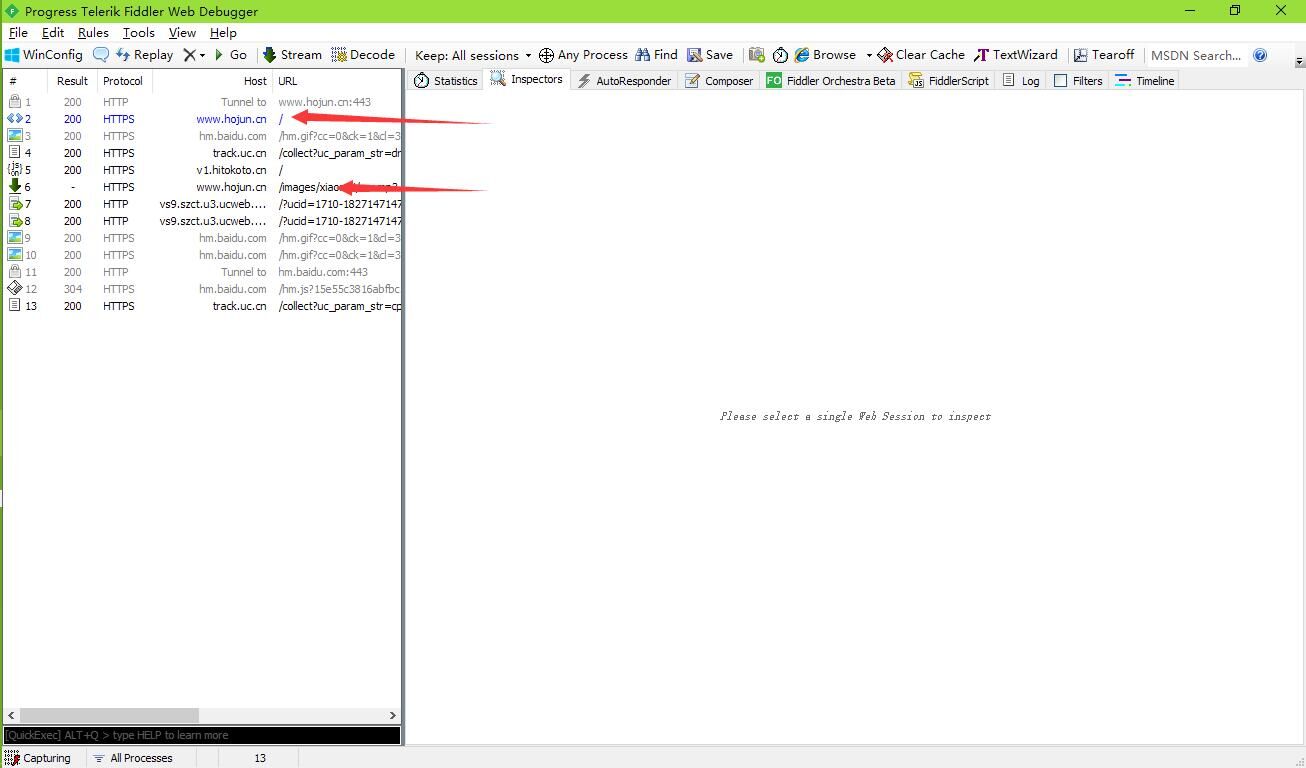Click the QuickExec command input box
The image size is (1306, 768).
coord(202,735)
